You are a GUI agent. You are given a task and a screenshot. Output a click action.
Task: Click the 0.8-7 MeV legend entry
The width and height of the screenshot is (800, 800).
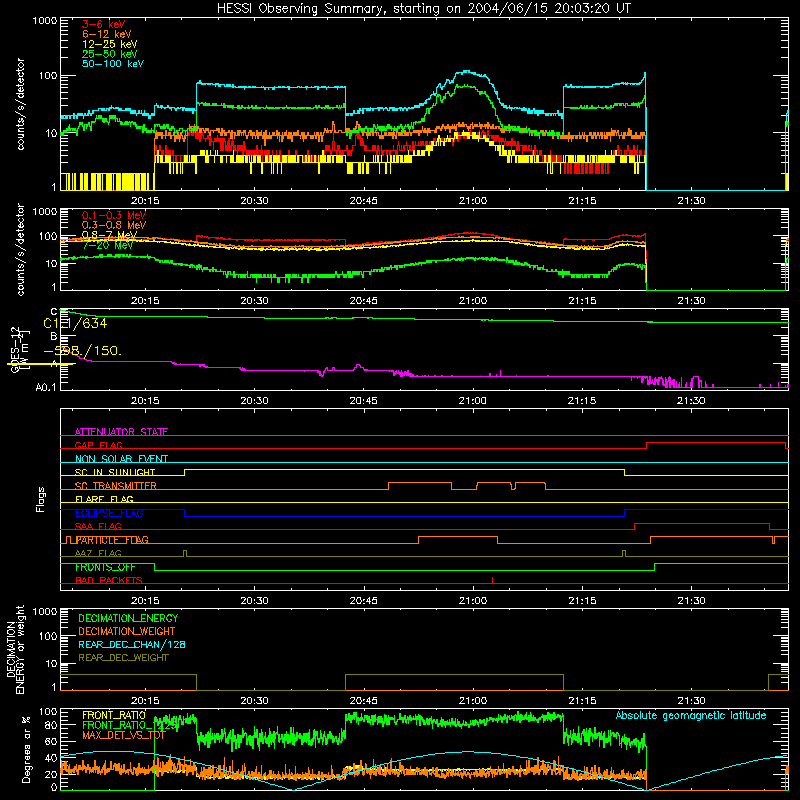click(x=109, y=235)
